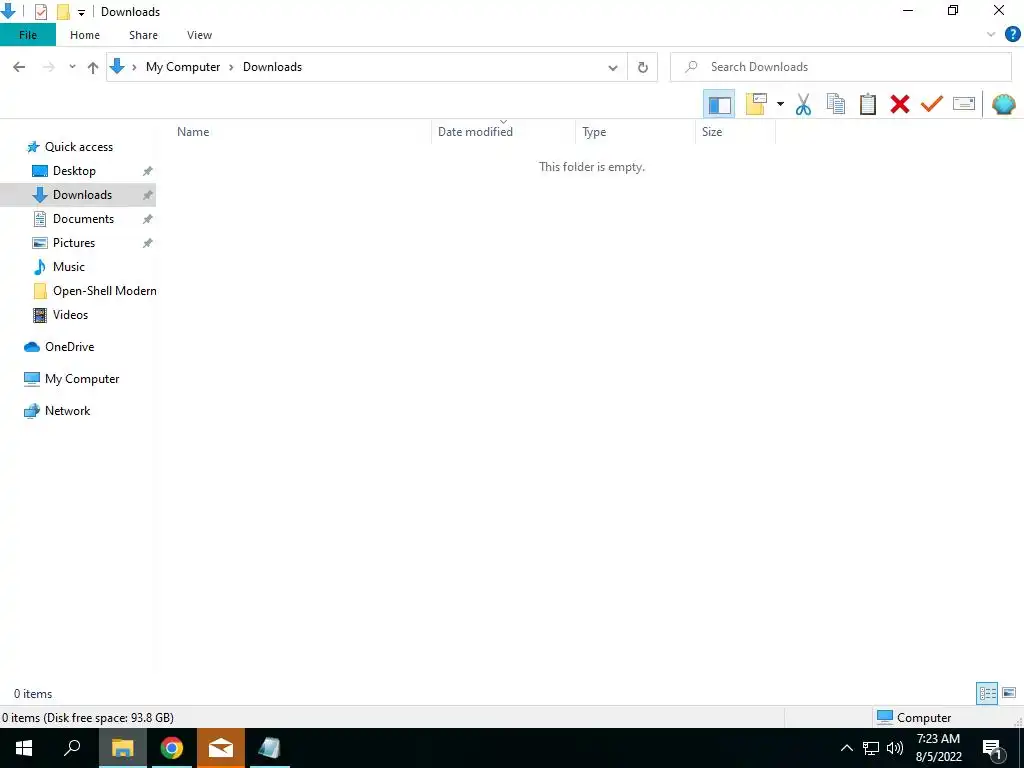
Task: Select My Computer in navigation pane
Action: click(x=82, y=379)
